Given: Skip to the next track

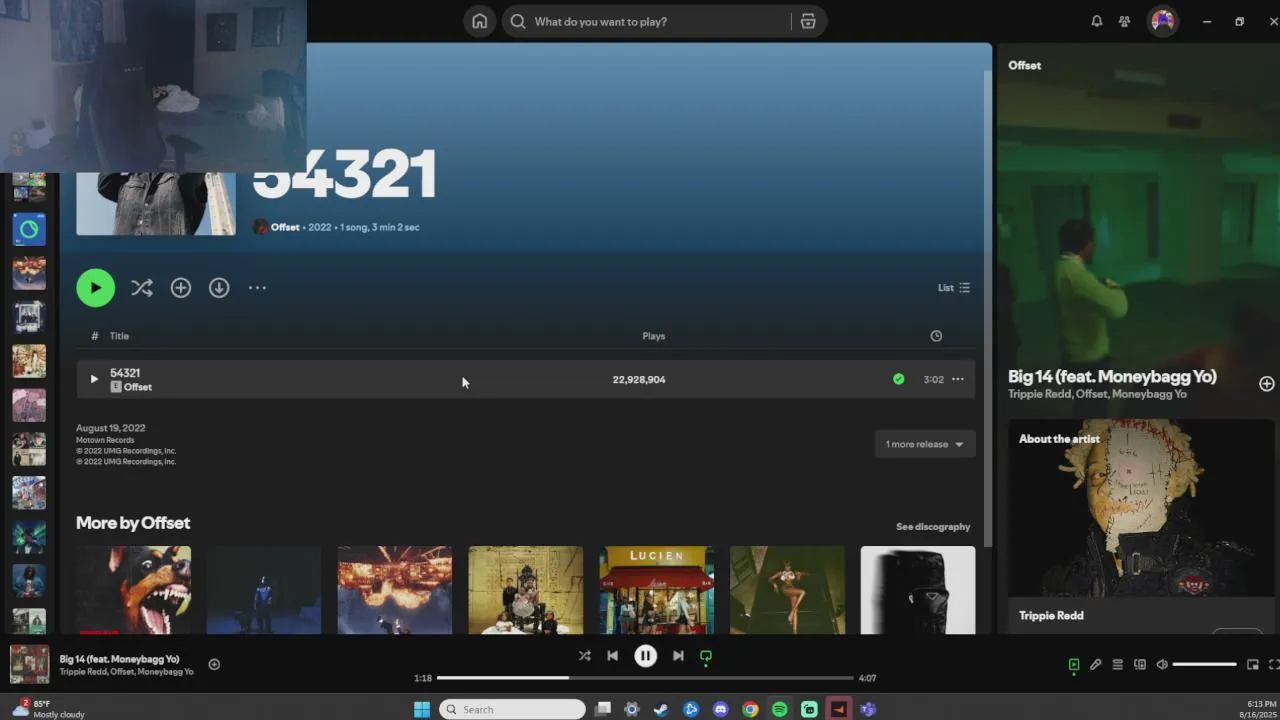Looking at the screenshot, I should [x=678, y=656].
